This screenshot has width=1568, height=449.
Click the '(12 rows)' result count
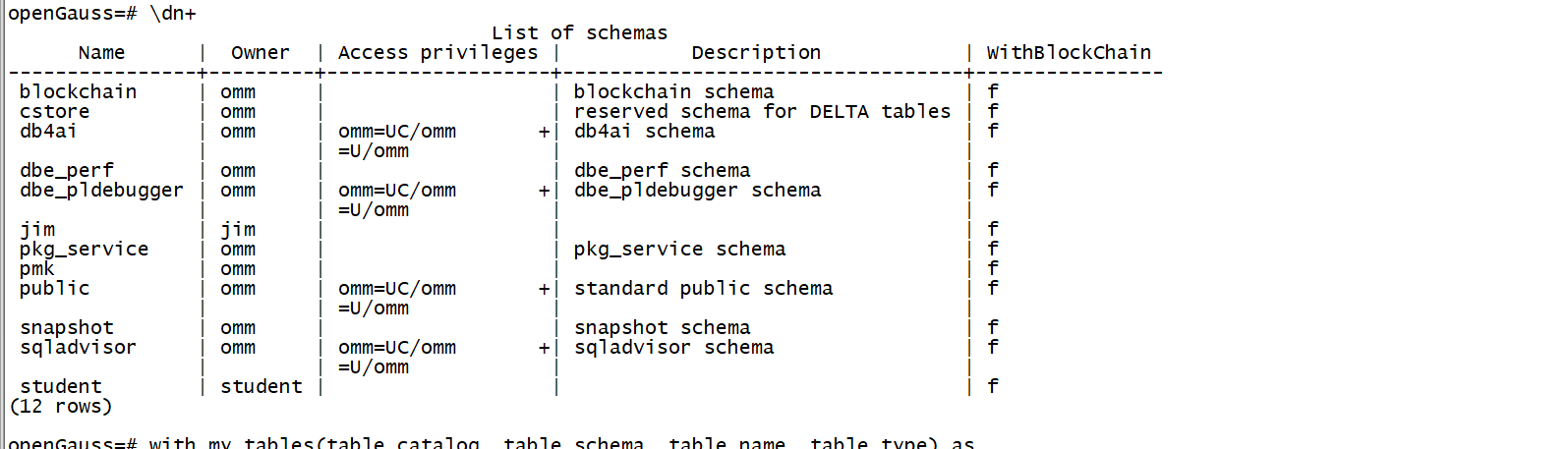[60, 407]
